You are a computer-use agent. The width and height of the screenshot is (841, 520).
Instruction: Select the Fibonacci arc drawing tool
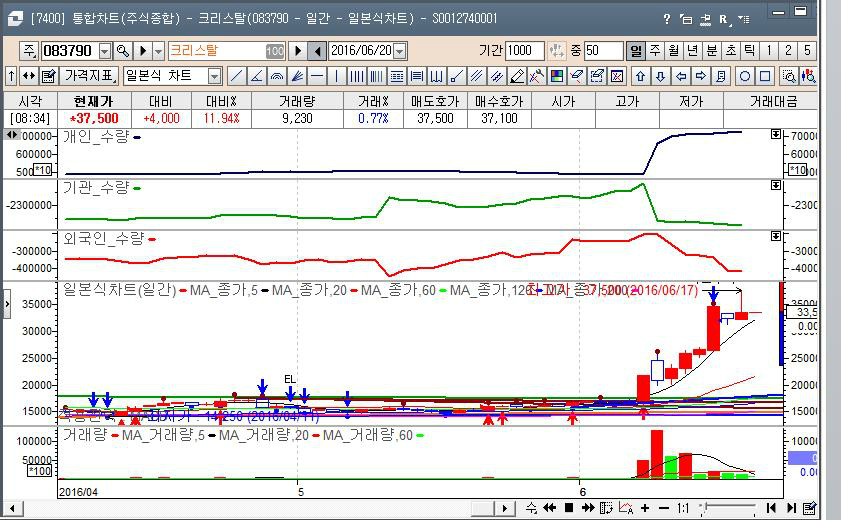276,76
